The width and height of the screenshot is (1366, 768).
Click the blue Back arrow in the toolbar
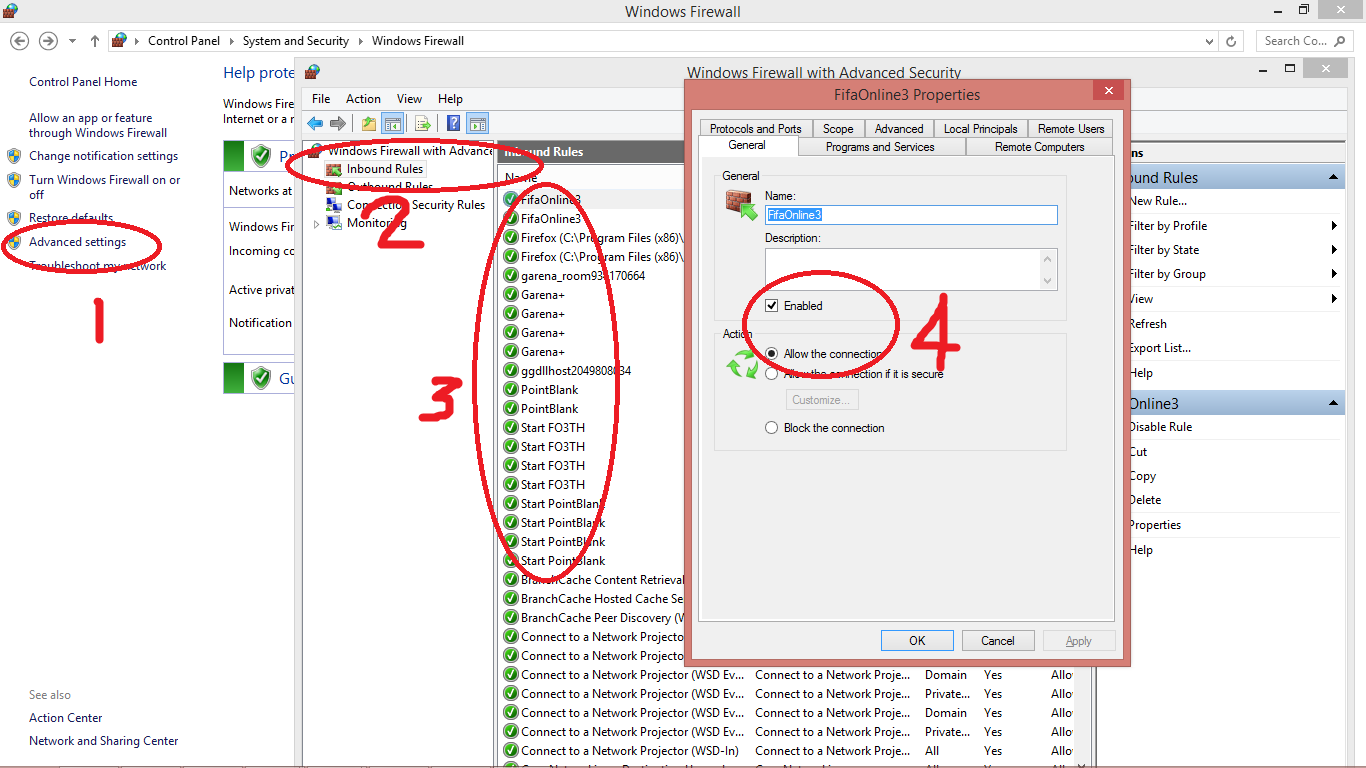(x=315, y=123)
